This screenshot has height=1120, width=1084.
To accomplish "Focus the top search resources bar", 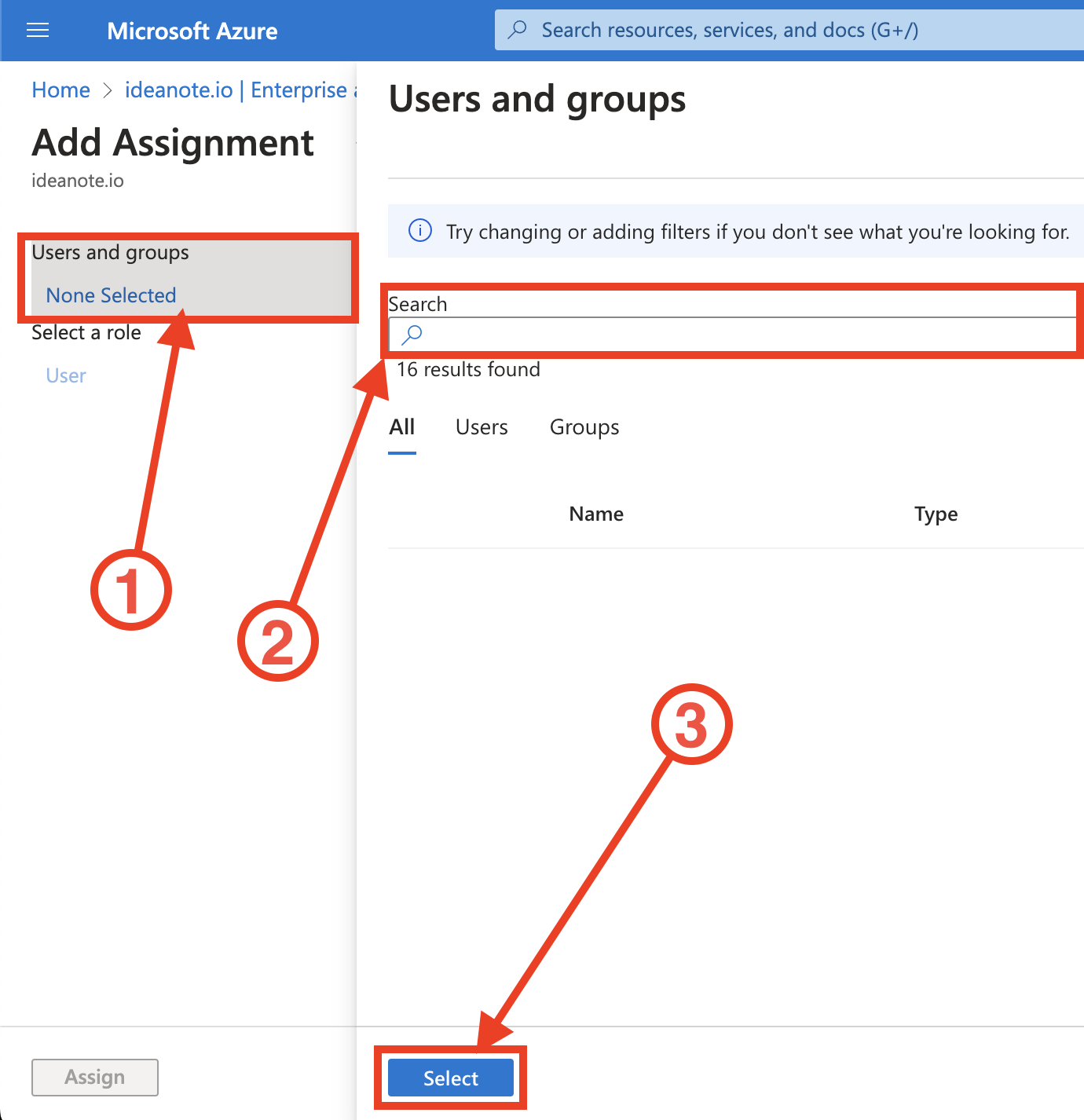I will (x=789, y=30).
